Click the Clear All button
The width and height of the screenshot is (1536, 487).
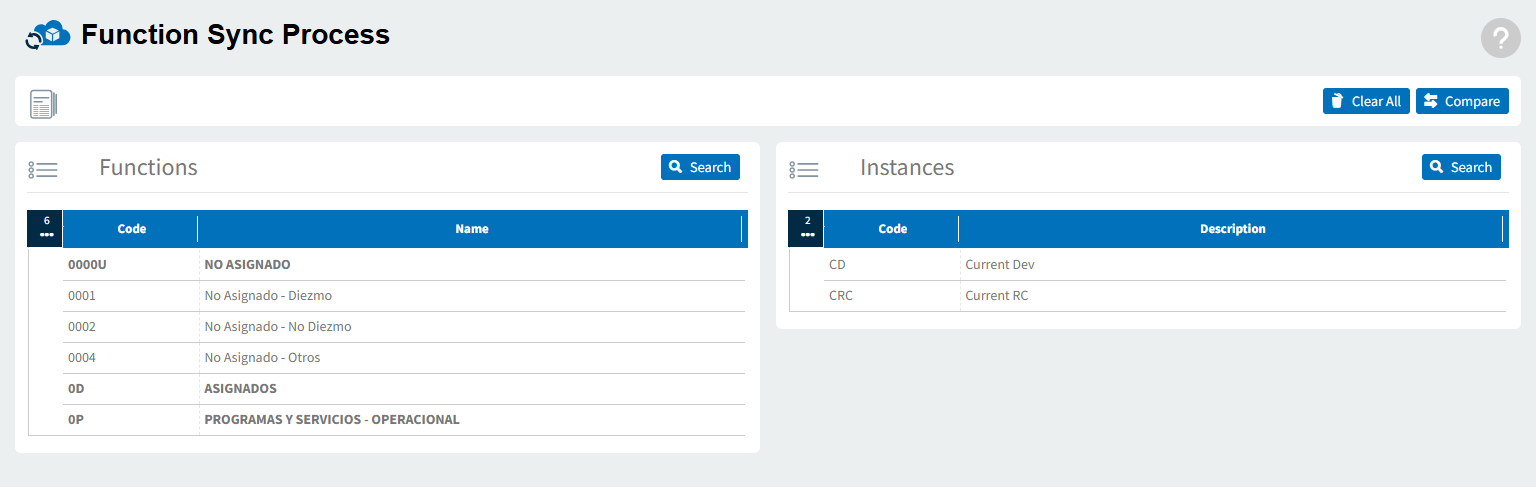1366,101
